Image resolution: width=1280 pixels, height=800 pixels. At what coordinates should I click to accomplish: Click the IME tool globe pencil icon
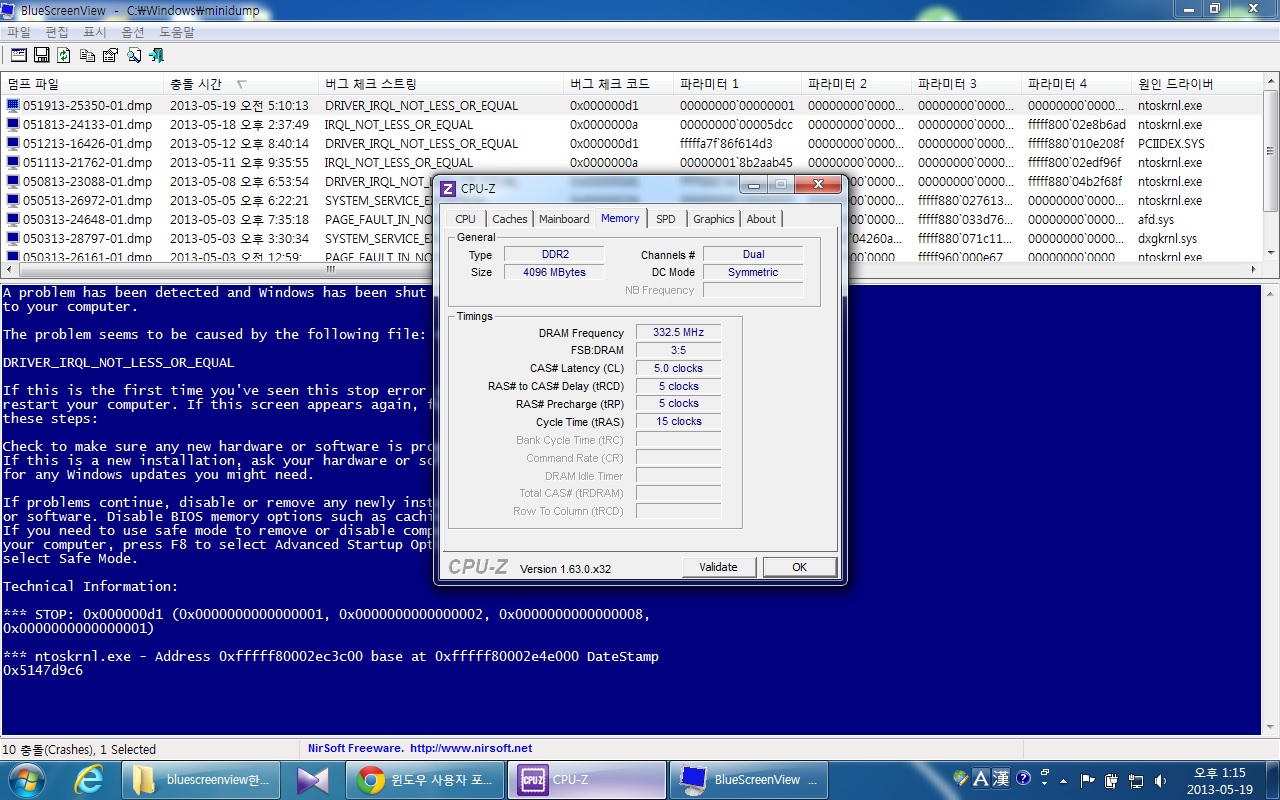click(x=961, y=778)
